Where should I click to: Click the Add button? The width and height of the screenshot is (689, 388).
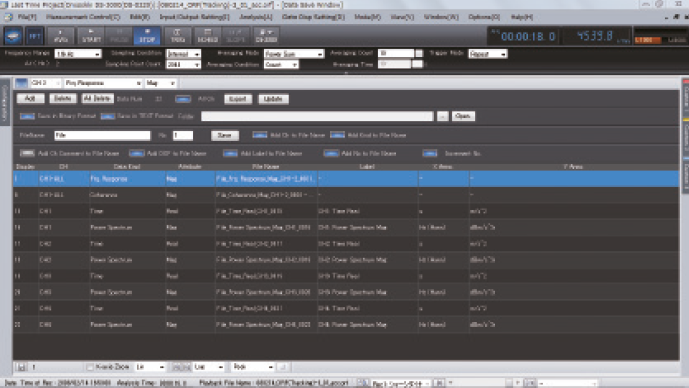[30, 98]
